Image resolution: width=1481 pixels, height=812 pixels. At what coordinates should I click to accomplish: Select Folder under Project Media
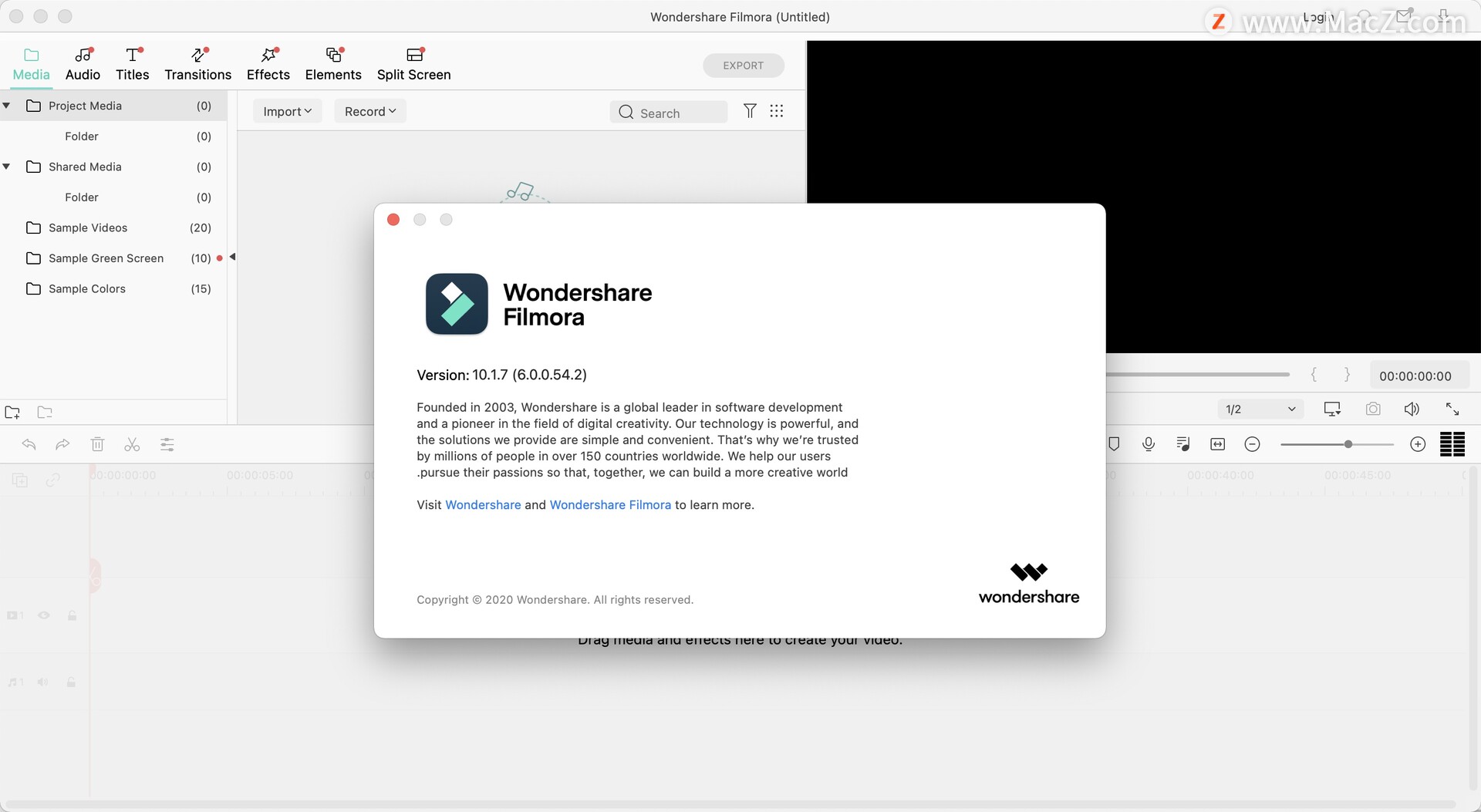click(x=113, y=136)
